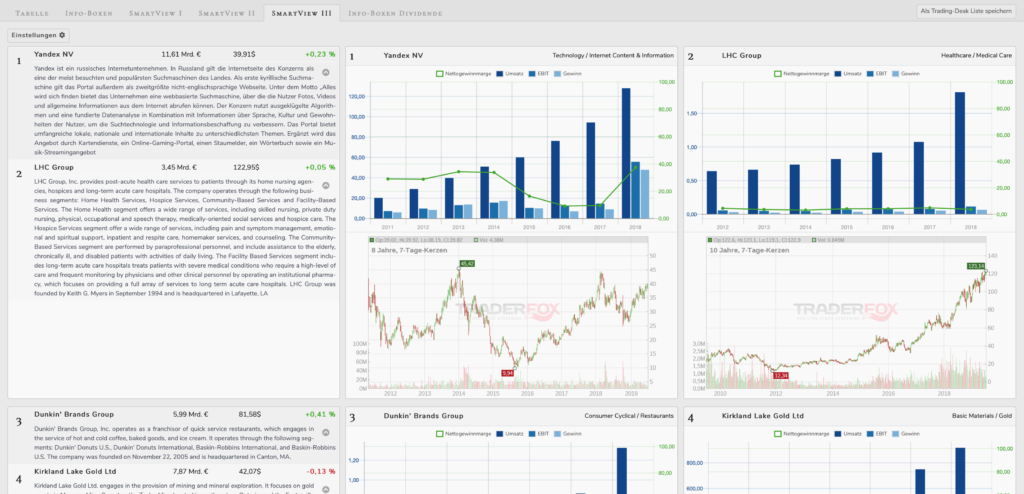Open the Einstellungen settings button

[39, 35]
